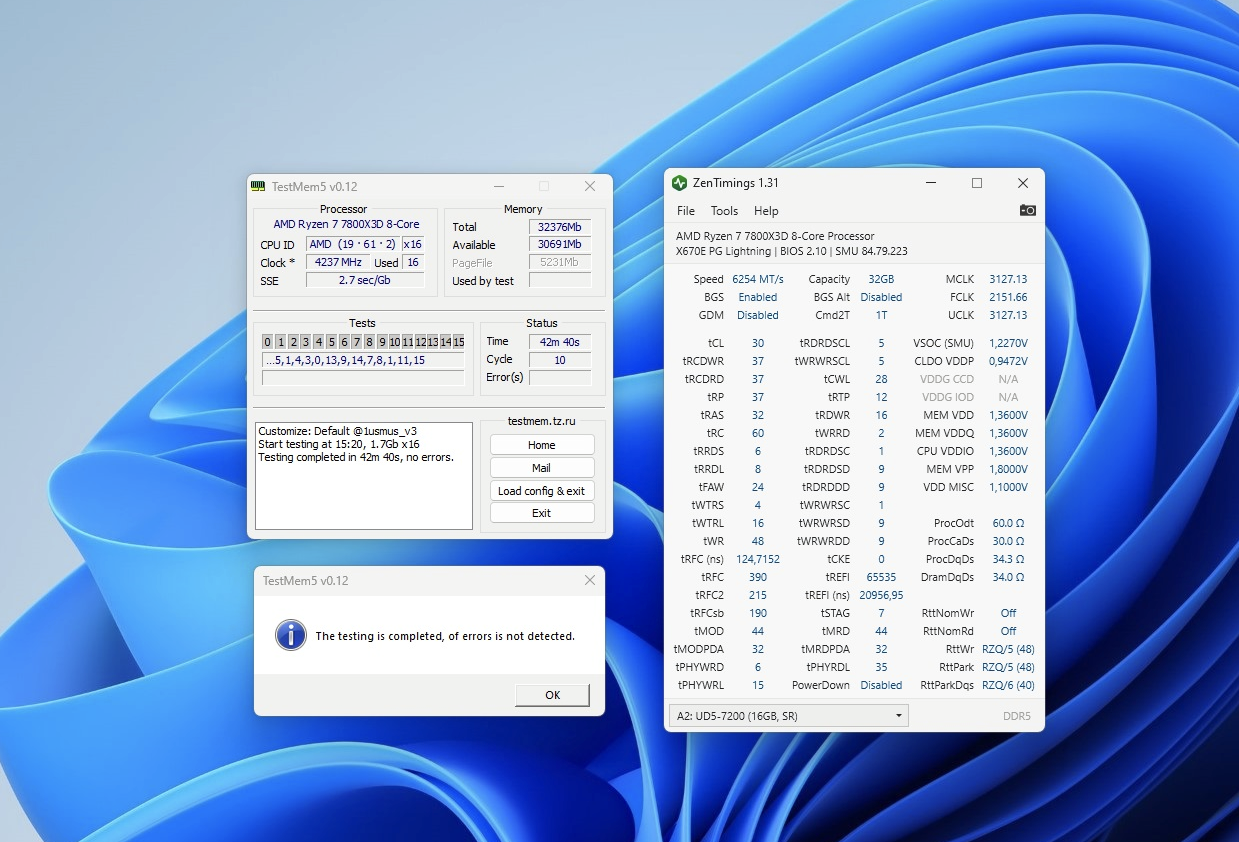Click the MCLK value 3127.13
This screenshot has height=842, width=1239.
[x=1008, y=279]
